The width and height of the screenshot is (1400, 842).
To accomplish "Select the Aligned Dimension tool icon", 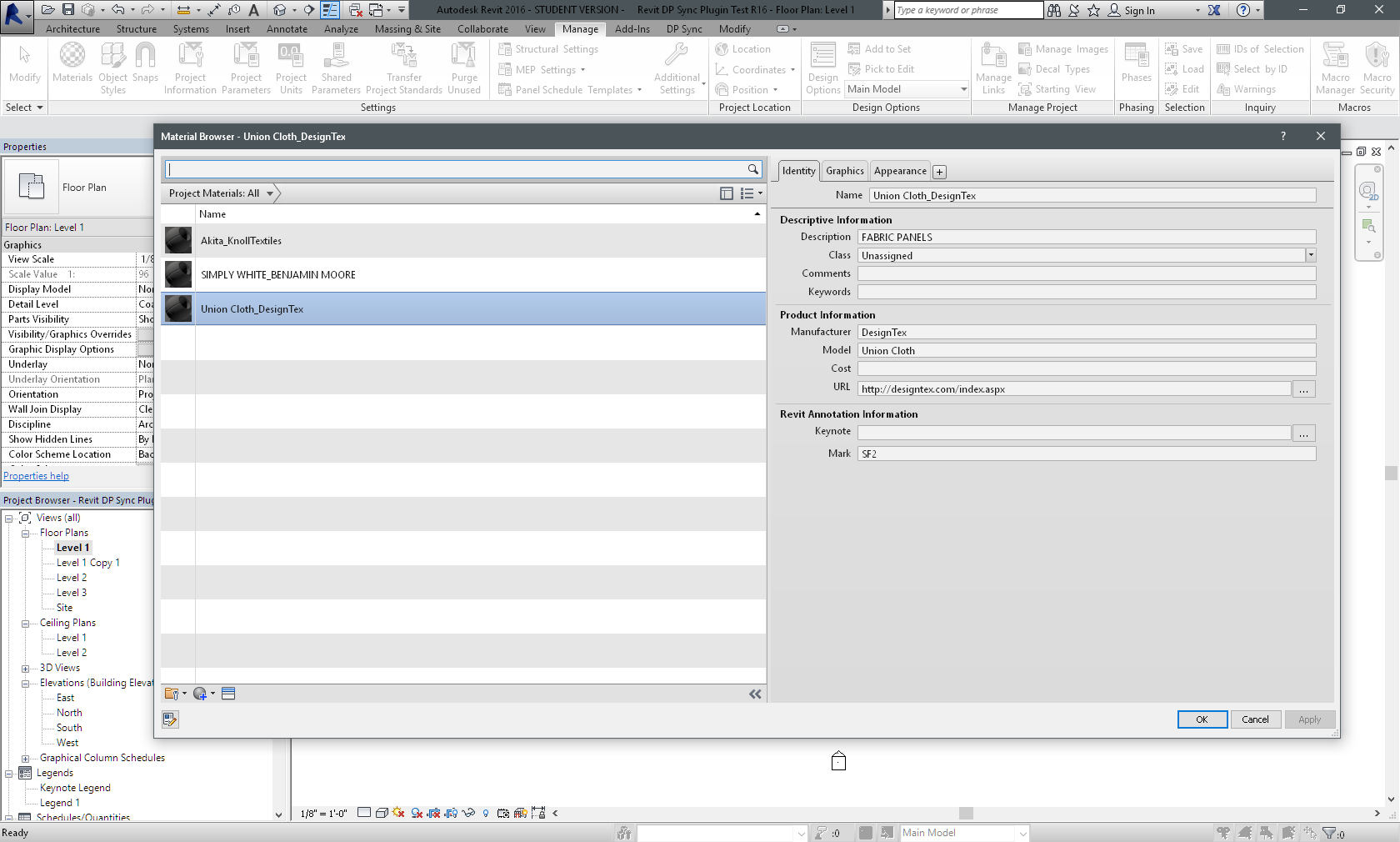I will [214, 10].
